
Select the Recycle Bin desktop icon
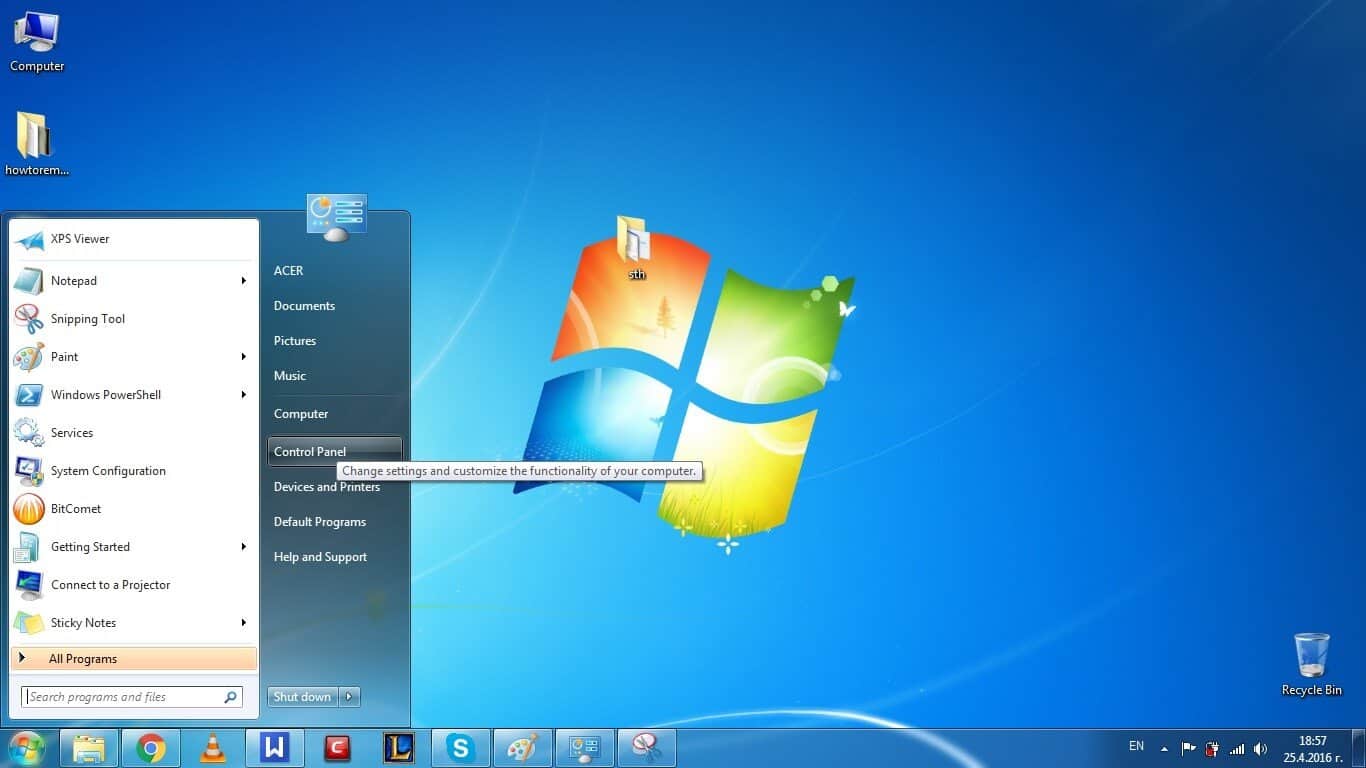point(1312,664)
